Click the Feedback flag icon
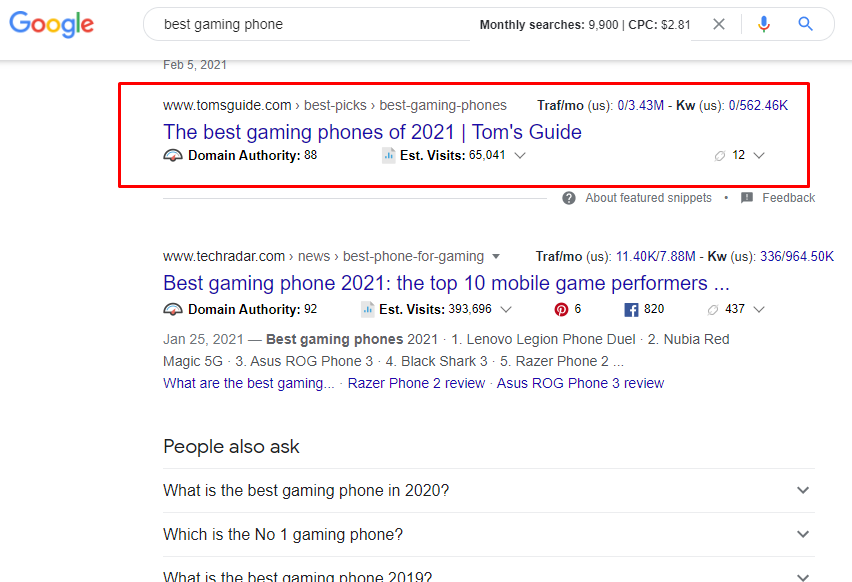The image size is (852, 582). point(746,198)
